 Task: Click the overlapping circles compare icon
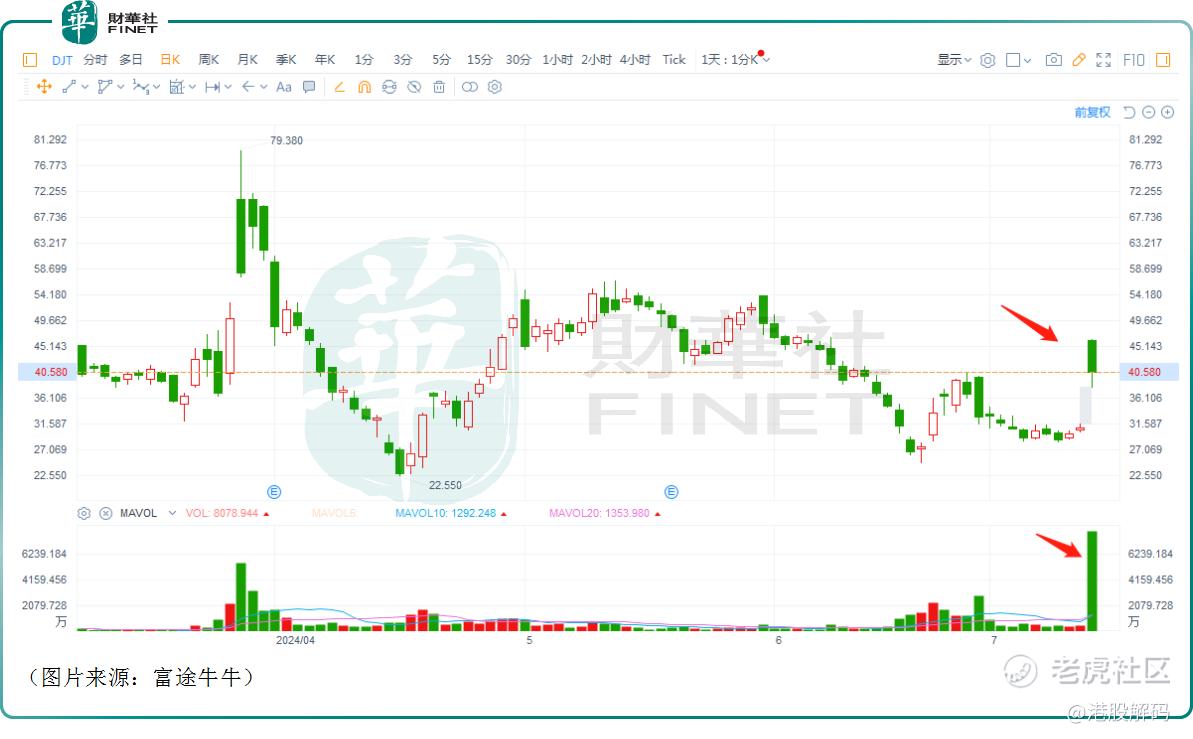(x=470, y=87)
